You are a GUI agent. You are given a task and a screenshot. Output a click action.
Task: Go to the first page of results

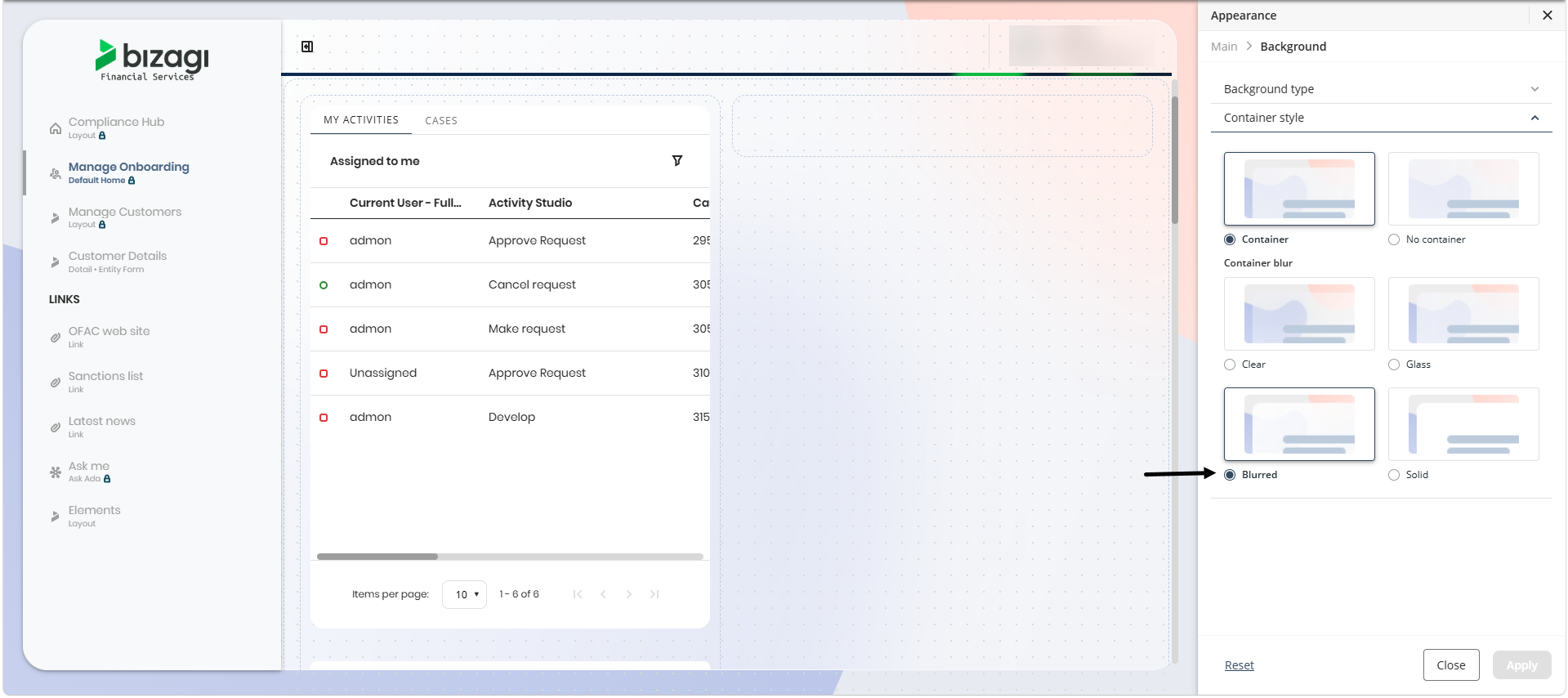click(x=578, y=594)
